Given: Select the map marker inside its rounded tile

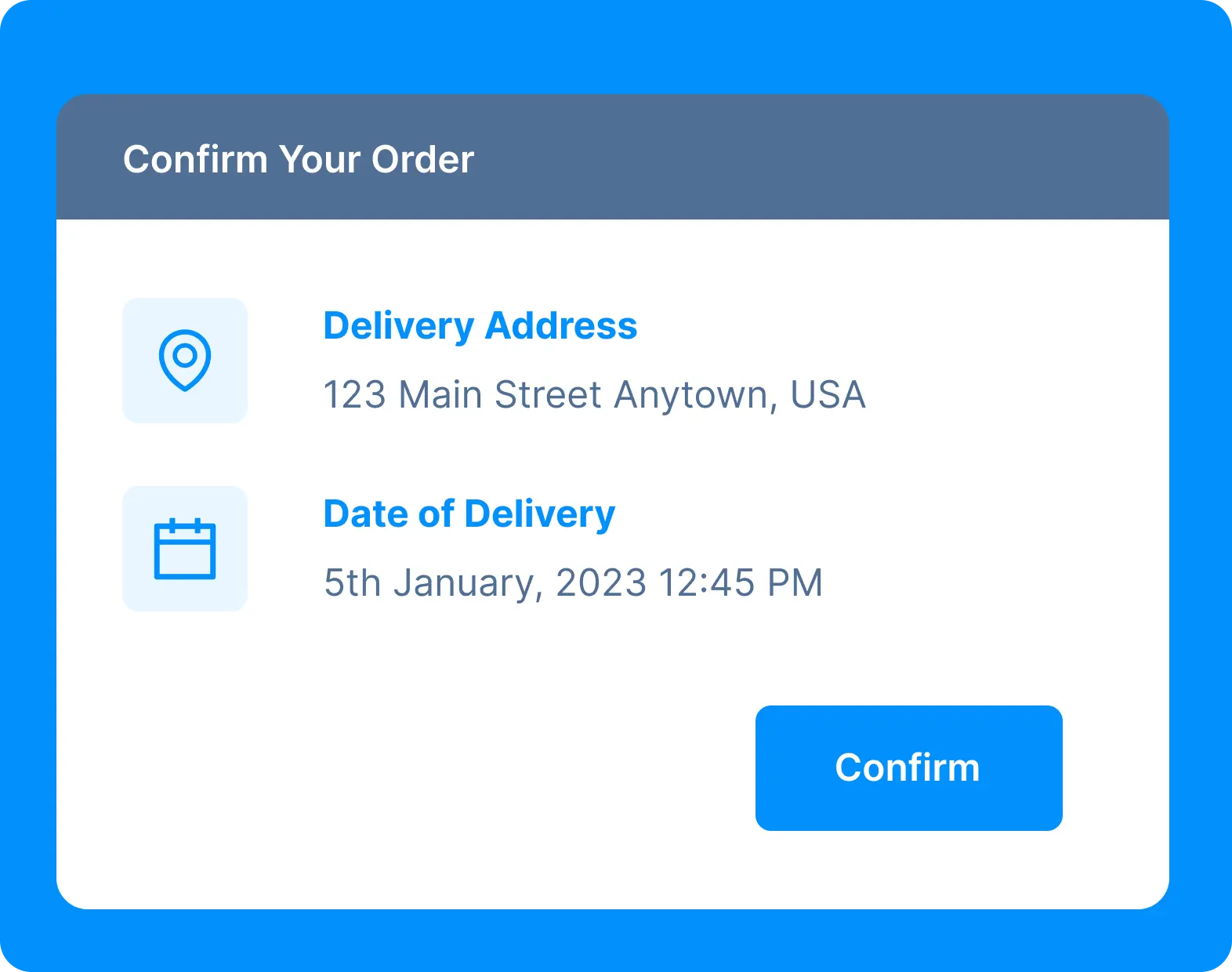Looking at the screenshot, I should tap(185, 360).
